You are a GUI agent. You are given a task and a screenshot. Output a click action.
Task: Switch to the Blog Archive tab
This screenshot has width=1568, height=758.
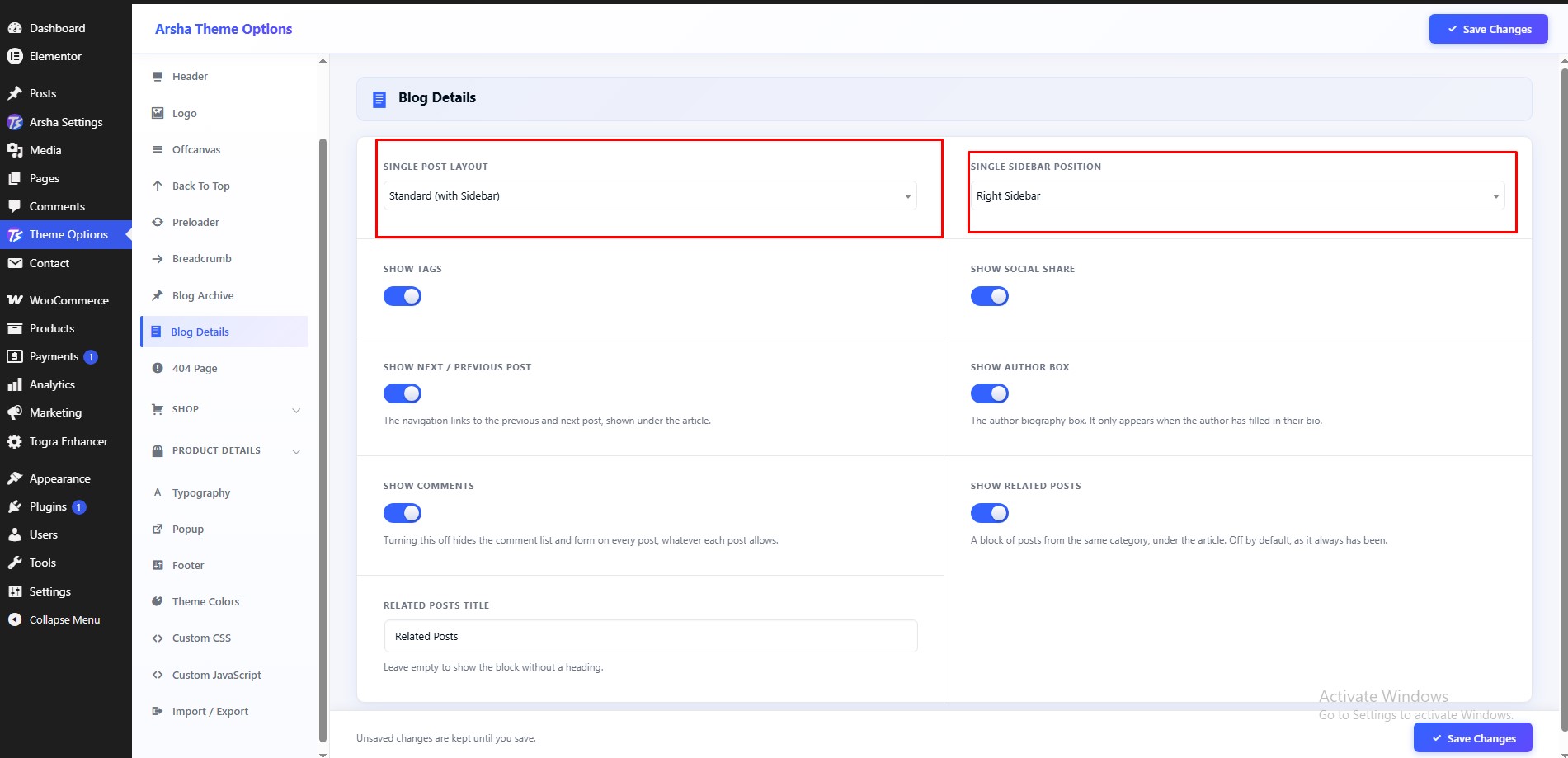(x=224, y=295)
